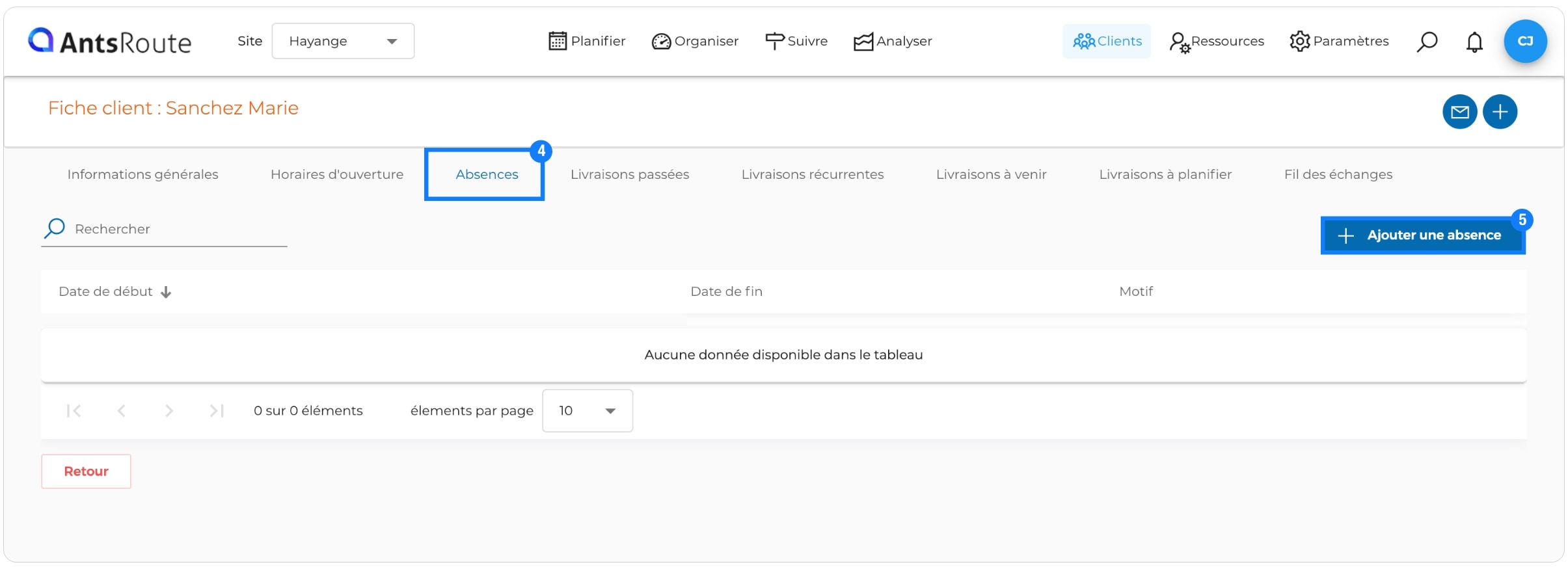Click the blue magnifier beside Rechercher
The width and height of the screenshot is (1568, 569).
[x=55, y=228]
